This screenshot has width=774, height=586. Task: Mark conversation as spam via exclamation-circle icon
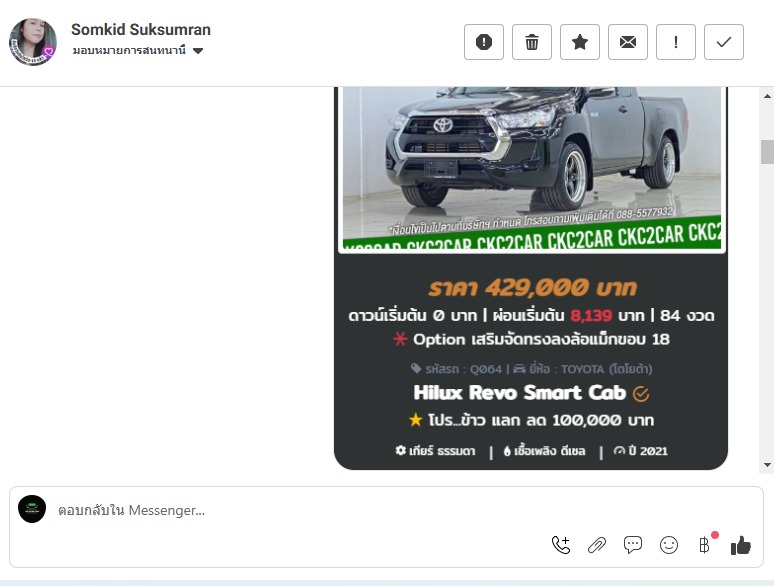pos(484,42)
